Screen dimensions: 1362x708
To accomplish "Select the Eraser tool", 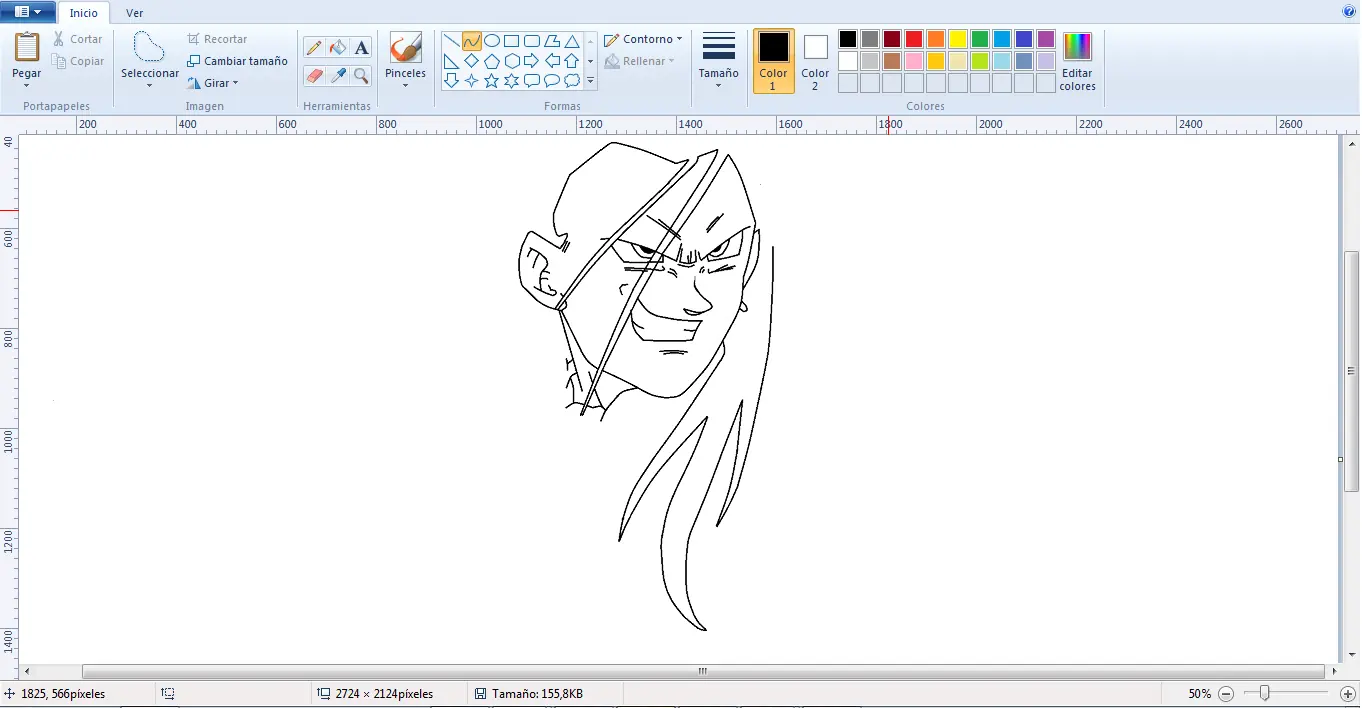I will tap(314, 75).
